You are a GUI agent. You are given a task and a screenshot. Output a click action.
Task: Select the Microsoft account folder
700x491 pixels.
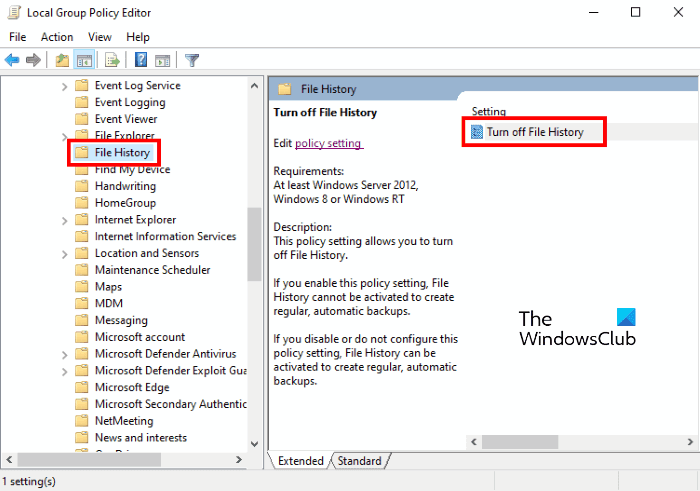click(x=140, y=337)
